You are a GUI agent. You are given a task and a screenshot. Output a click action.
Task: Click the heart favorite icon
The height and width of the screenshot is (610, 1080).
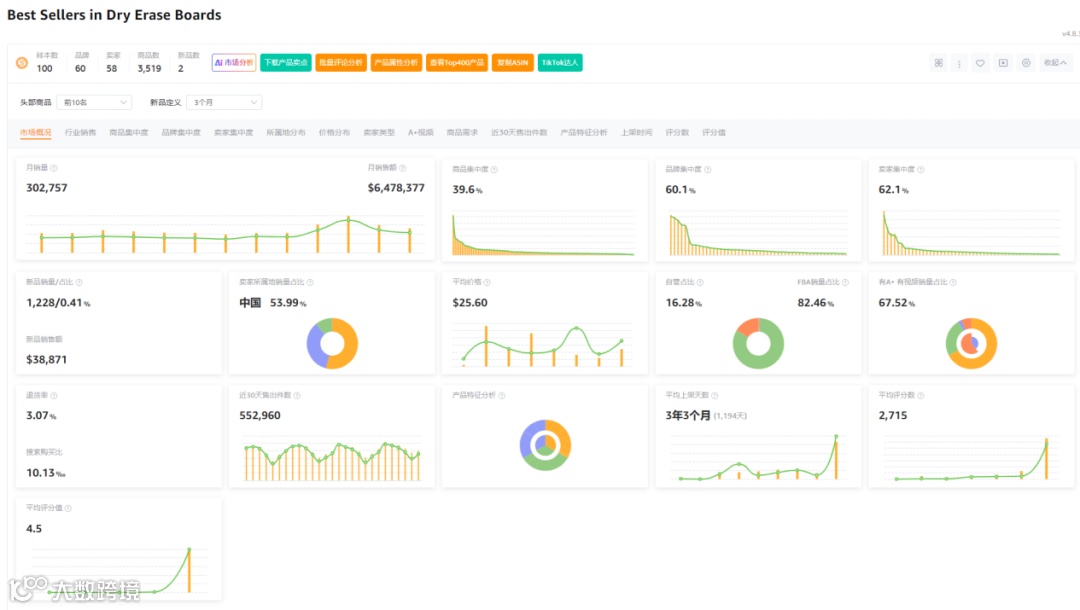(x=980, y=63)
